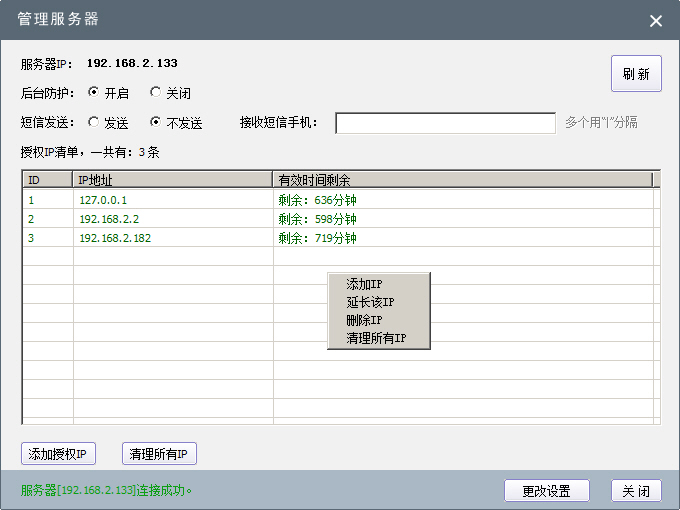Click the 刷新 refresh button

636,74
